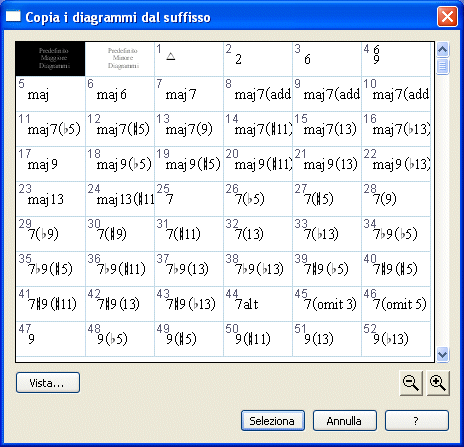464x447 pixels.
Task: Select the 7(omit 3) suffix cell
Action: pyautogui.click(x=327, y=304)
